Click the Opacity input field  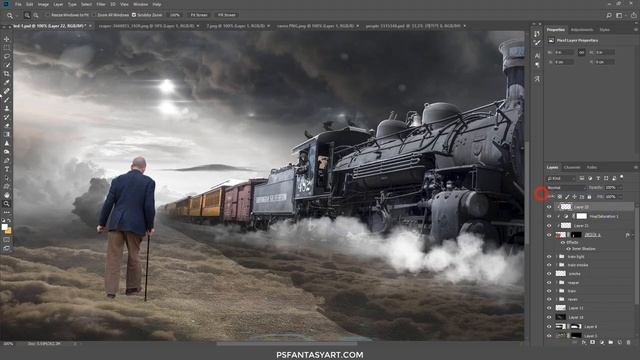[x=611, y=187]
